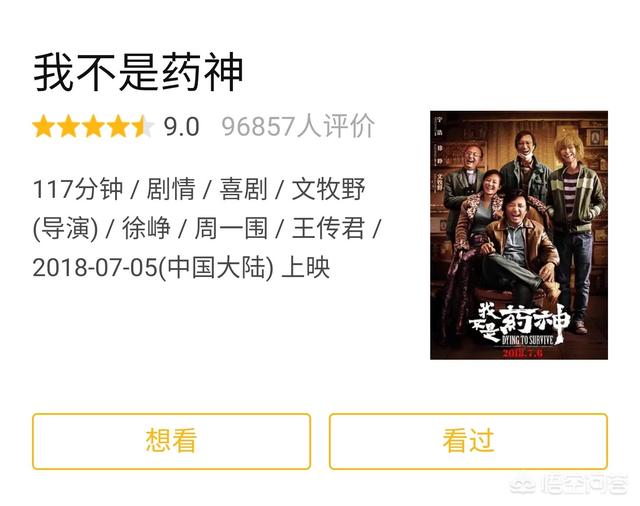Click the 2018-07-05 release date text
The width and height of the screenshot is (640, 506).
(95, 268)
